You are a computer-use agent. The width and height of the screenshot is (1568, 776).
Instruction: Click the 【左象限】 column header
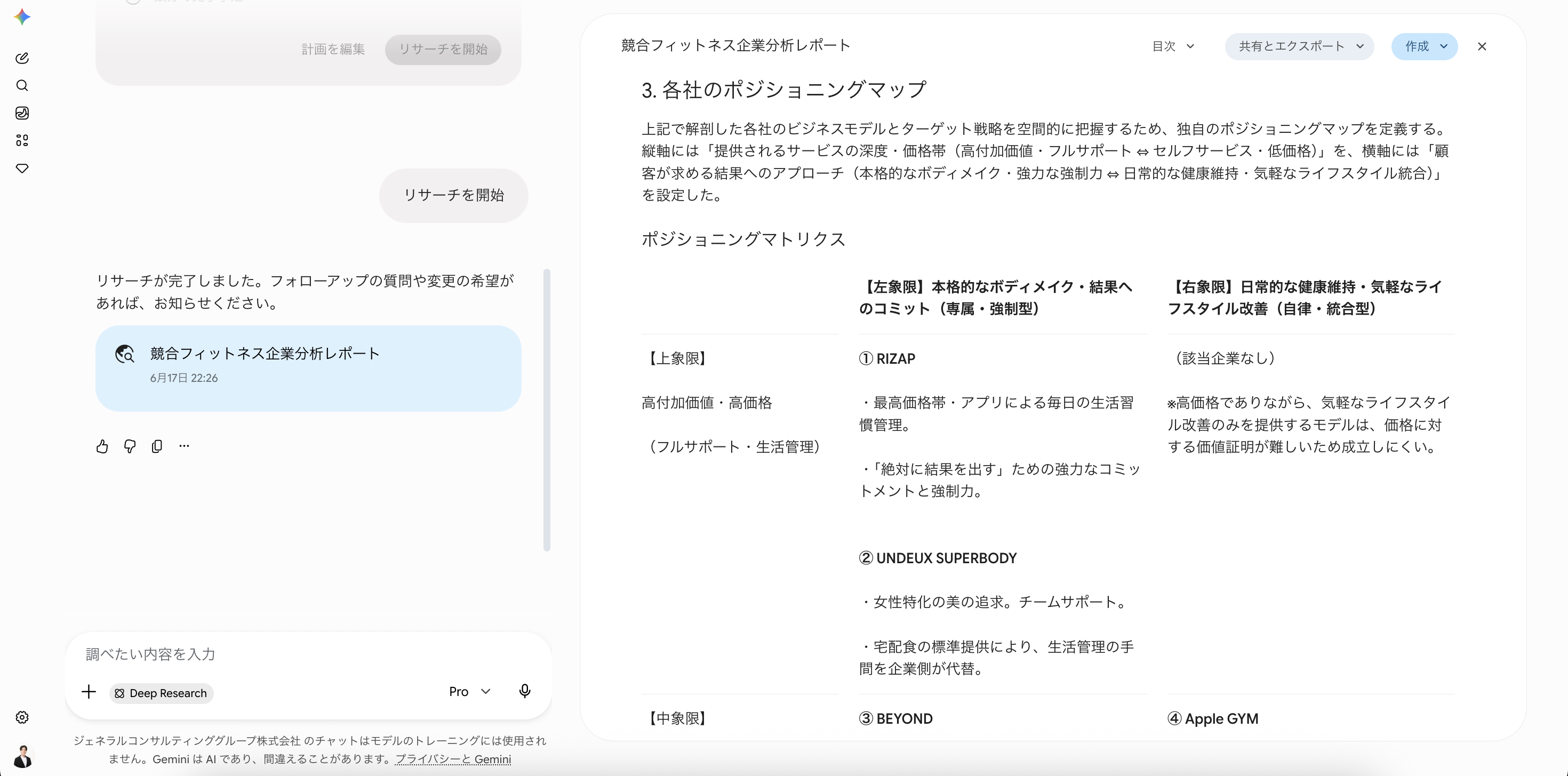coord(996,298)
